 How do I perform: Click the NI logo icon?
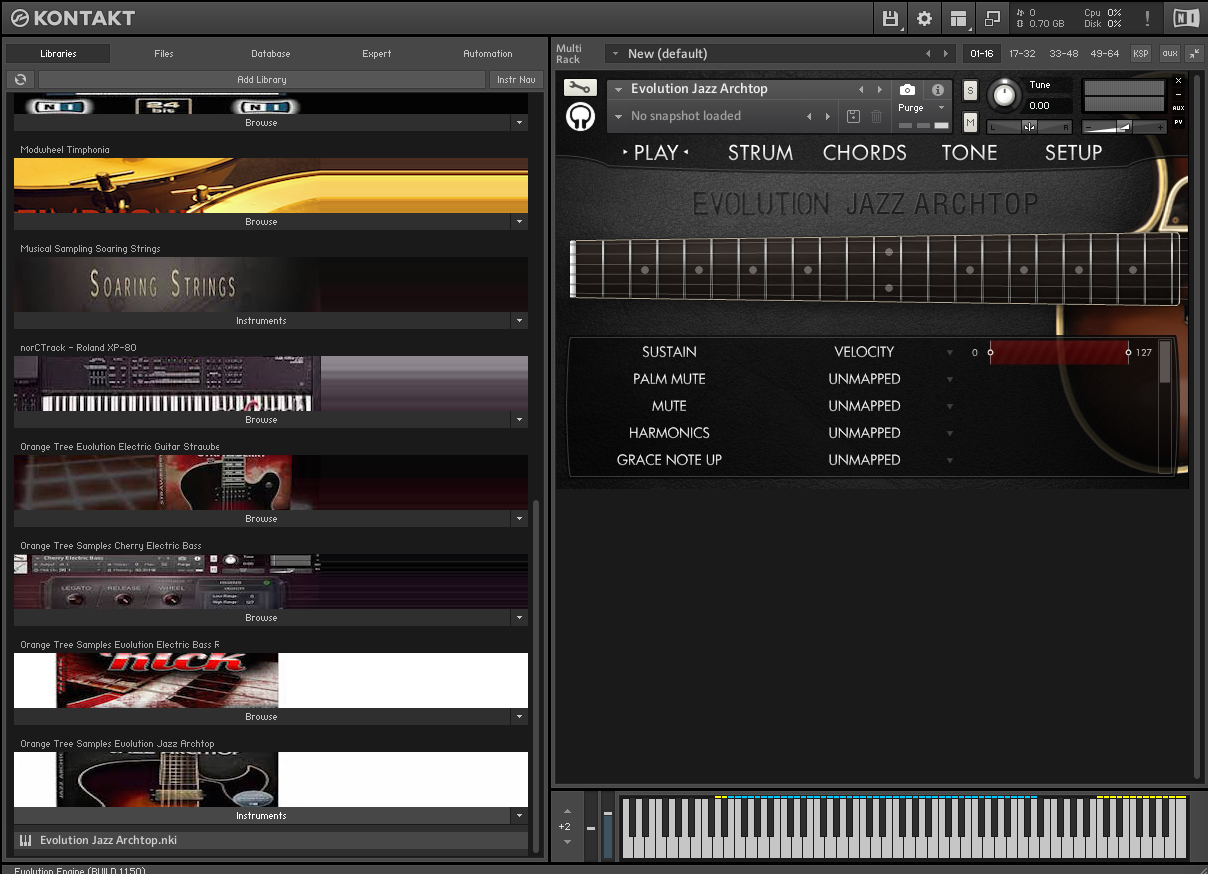coord(1186,18)
